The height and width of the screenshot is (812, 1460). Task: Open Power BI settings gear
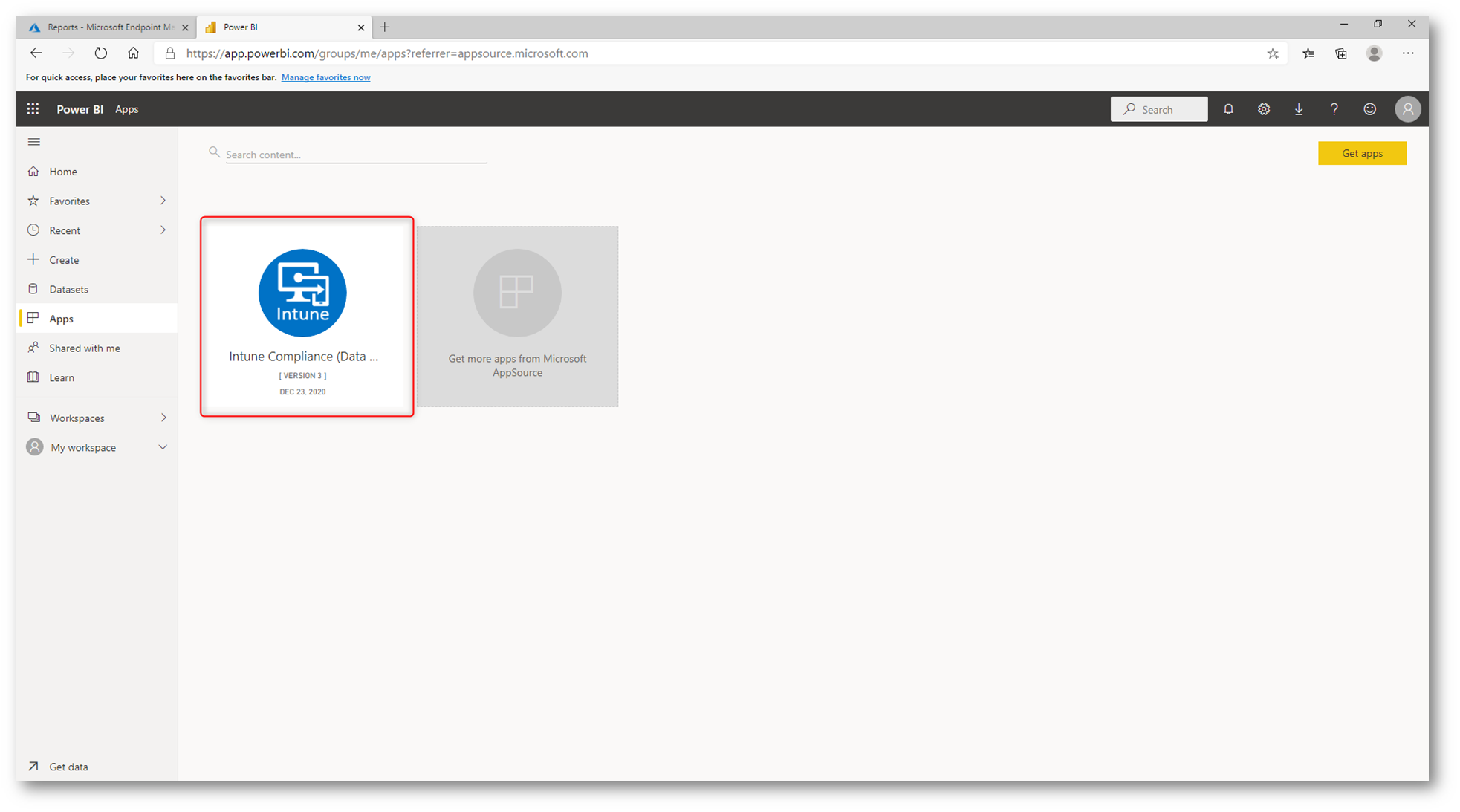coord(1263,109)
